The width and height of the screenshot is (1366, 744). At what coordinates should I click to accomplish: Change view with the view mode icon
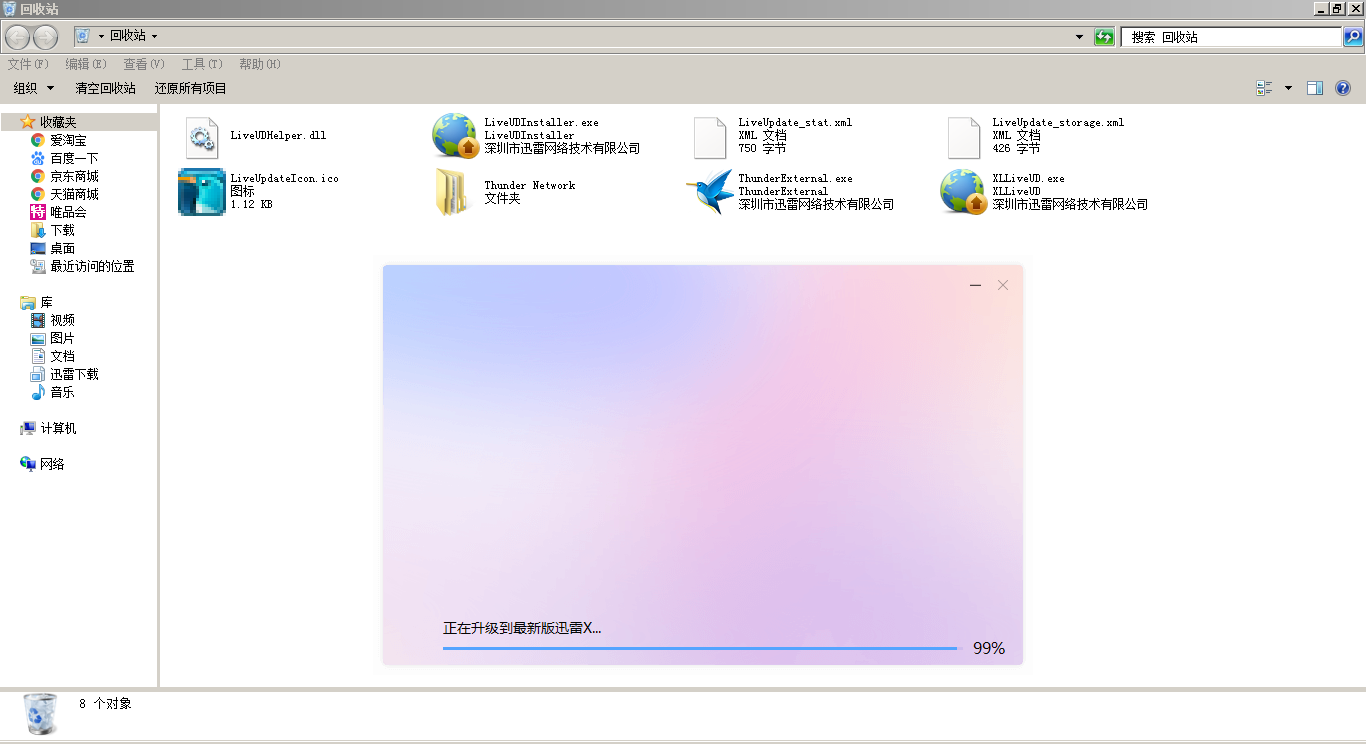coord(1264,88)
